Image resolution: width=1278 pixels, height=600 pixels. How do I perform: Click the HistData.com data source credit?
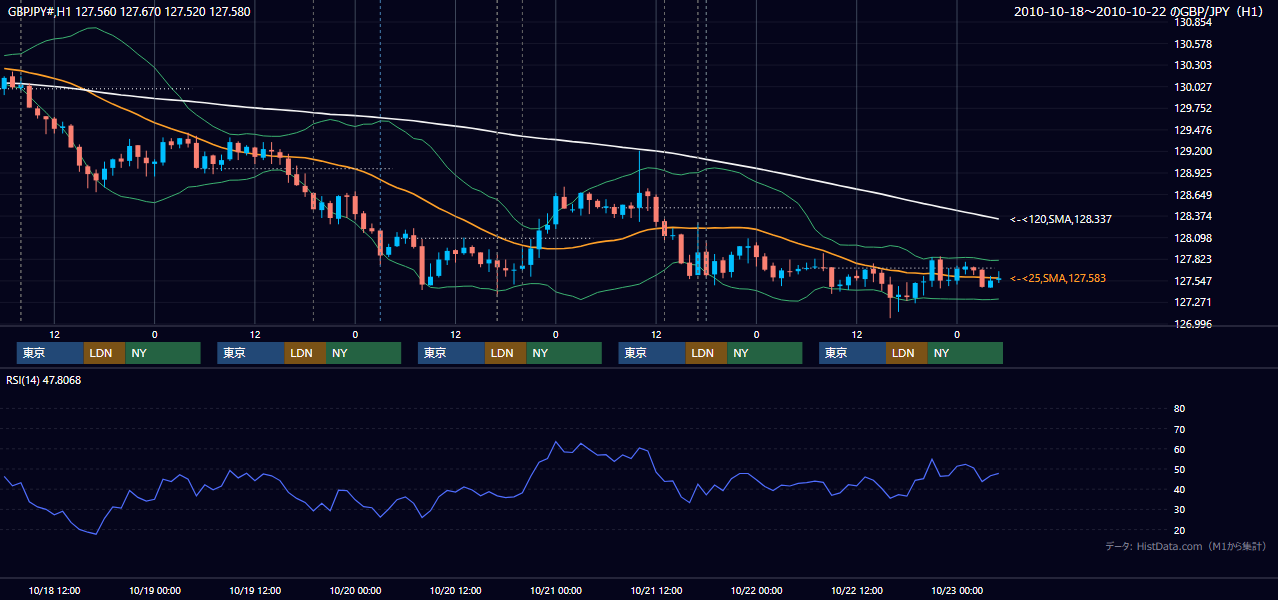tap(1186, 546)
